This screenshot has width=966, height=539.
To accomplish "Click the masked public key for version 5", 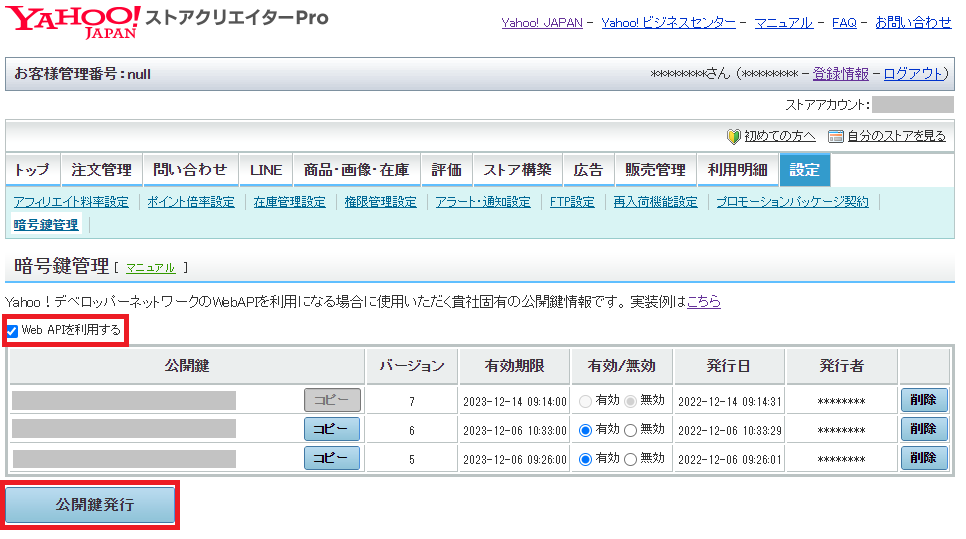I will (x=124, y=459).
